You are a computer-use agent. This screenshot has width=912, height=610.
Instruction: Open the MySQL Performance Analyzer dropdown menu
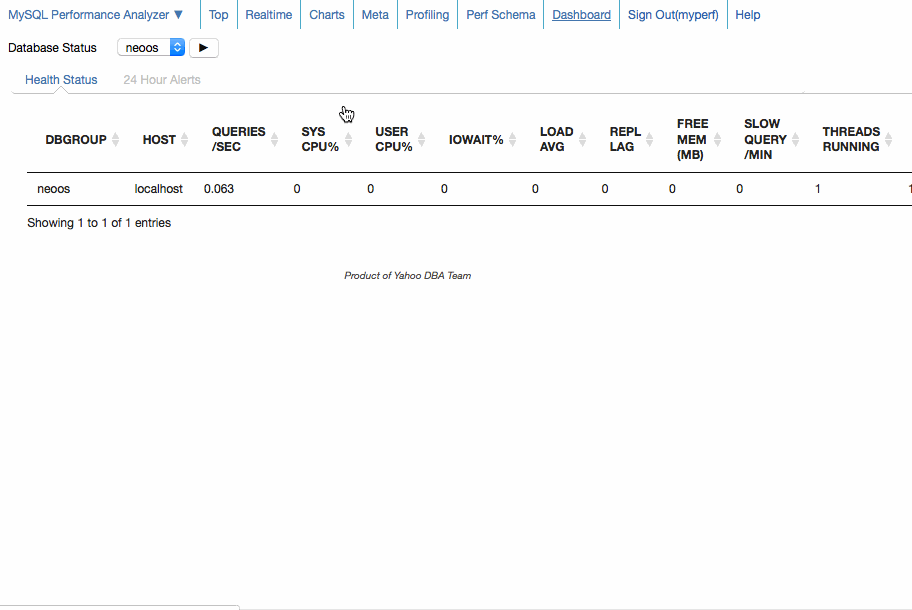97,14
